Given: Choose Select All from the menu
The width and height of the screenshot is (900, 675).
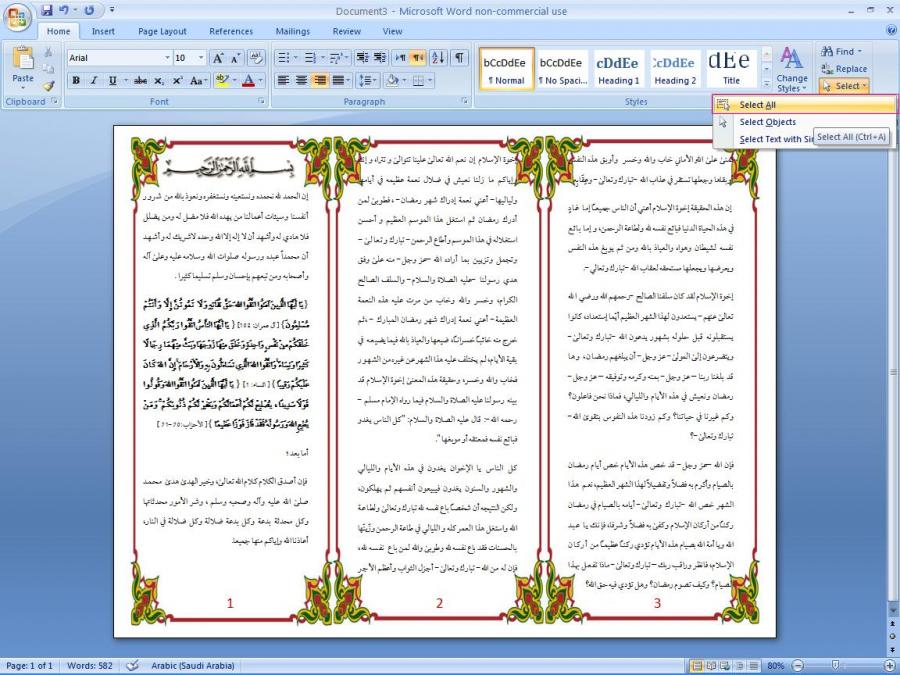Looking at the screenshot, I should coord(757,105).
